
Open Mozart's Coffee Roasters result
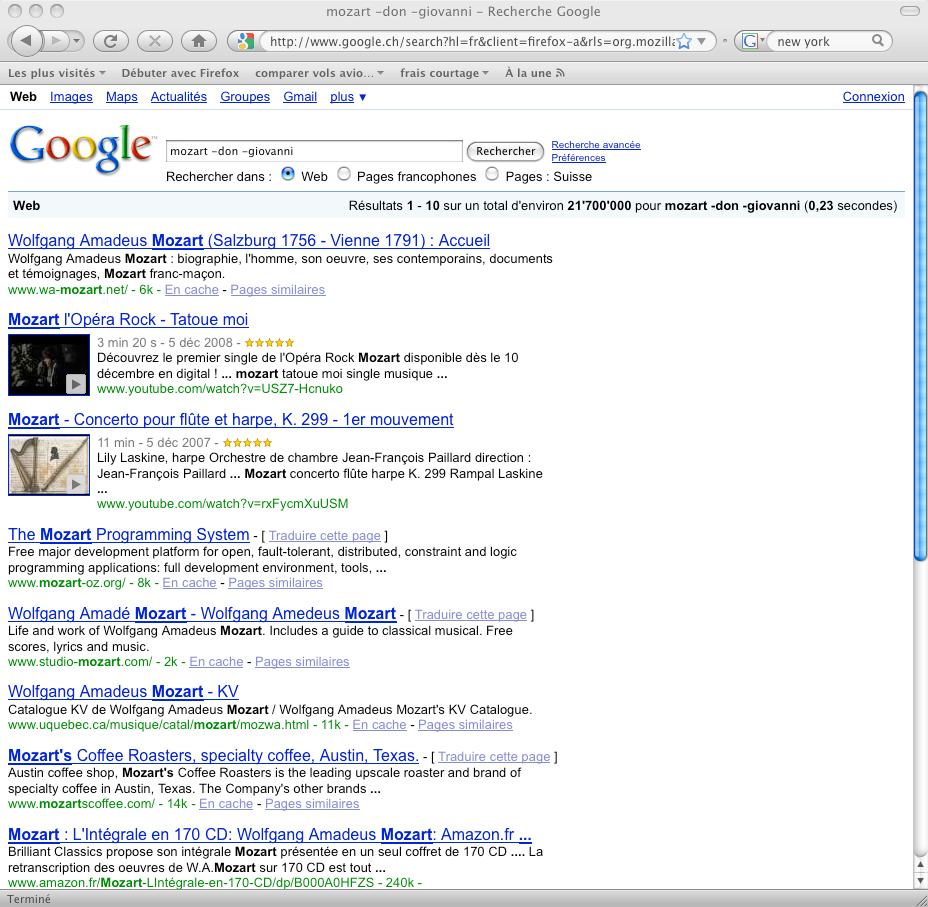pyautogui.click(x=213, y=756)
